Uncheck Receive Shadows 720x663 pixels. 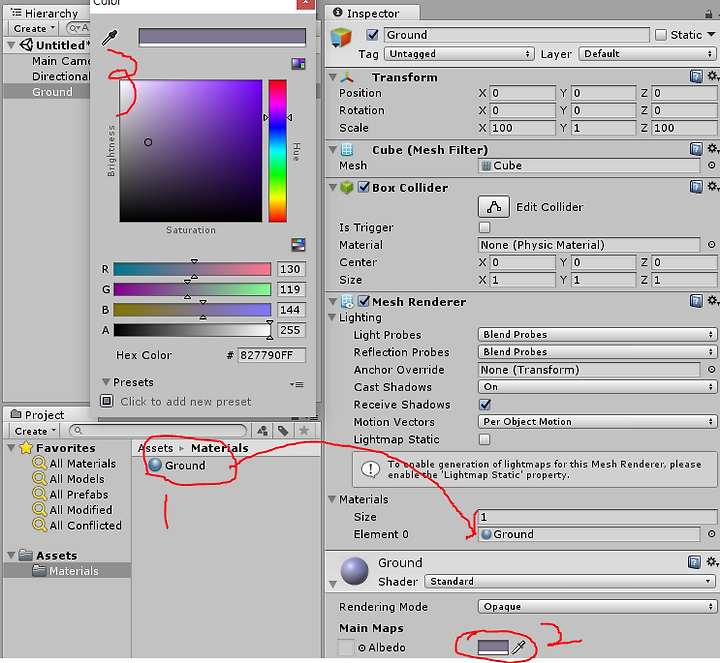(x=484, y=405)
